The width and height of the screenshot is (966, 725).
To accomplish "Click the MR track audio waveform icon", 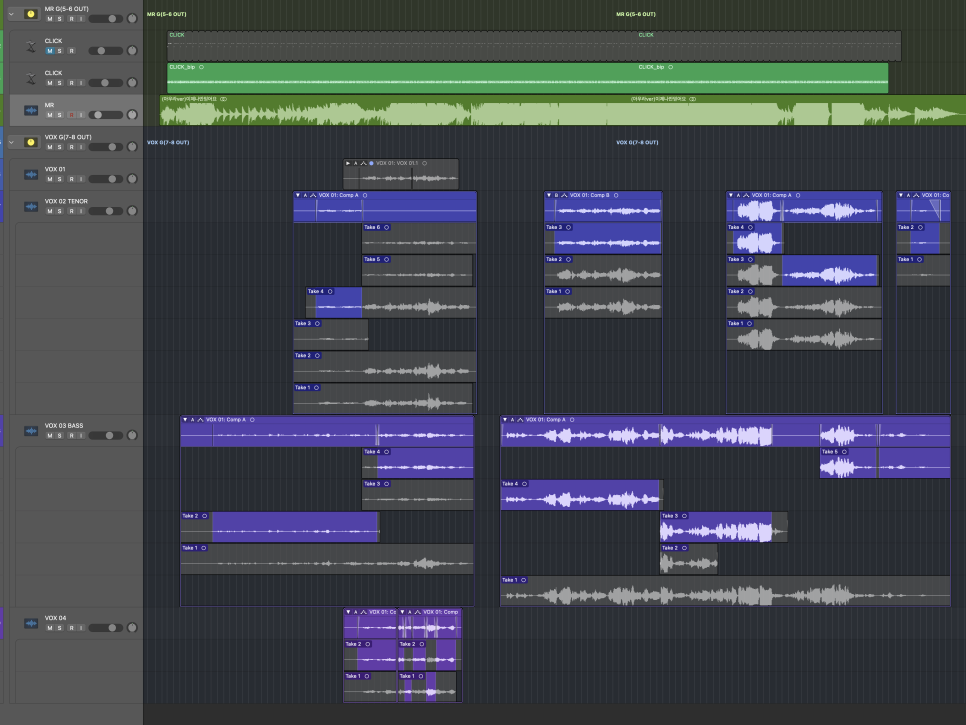I will coord(31,110).
